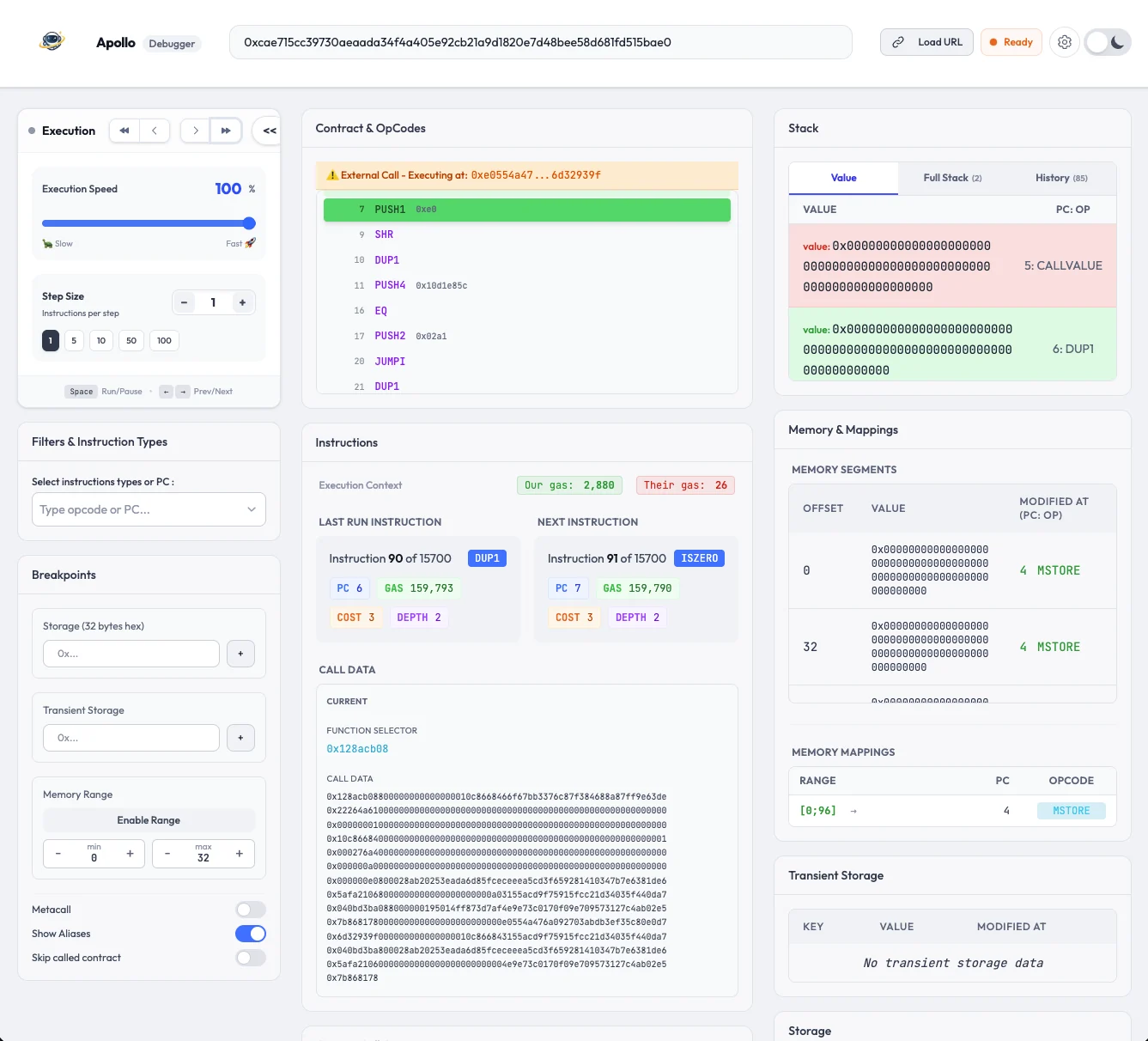Viewport: 1148px width, 1041px height.
Task: Click function selector 0x128acb08
Action: [x=357, y=749]
